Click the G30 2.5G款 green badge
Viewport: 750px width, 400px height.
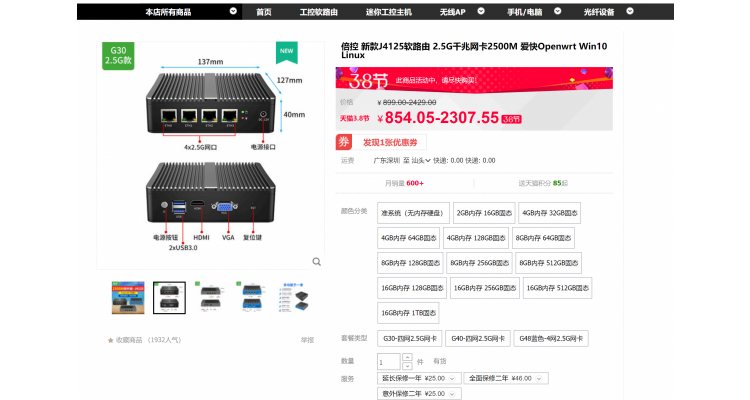pyautogui.click(x=118, y=56)
